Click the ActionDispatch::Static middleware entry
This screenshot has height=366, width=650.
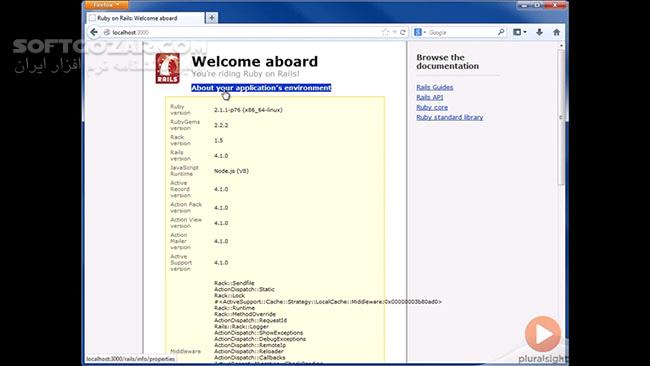(x=244, y=289)
